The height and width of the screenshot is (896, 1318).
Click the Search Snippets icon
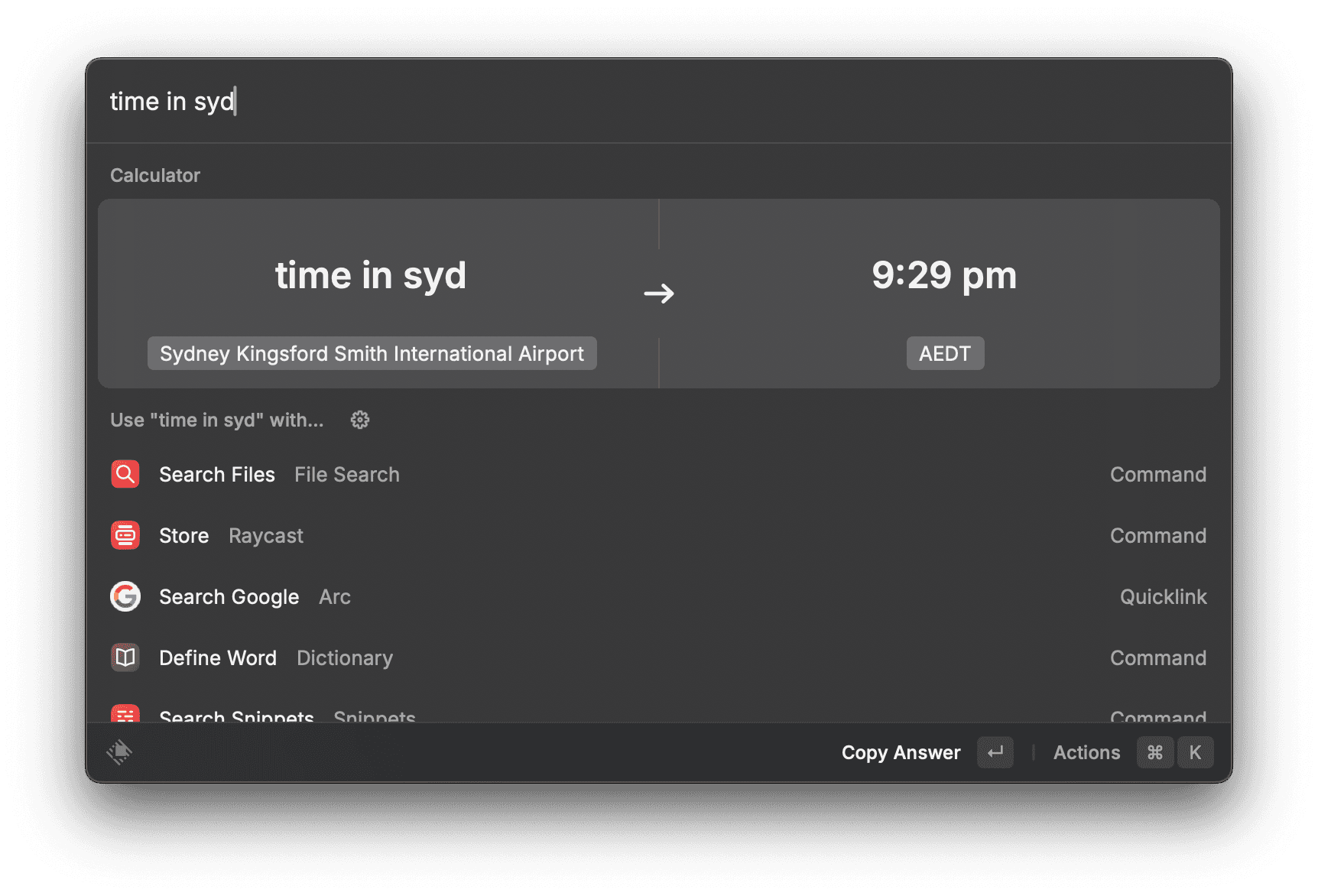(x=125, y=716)
